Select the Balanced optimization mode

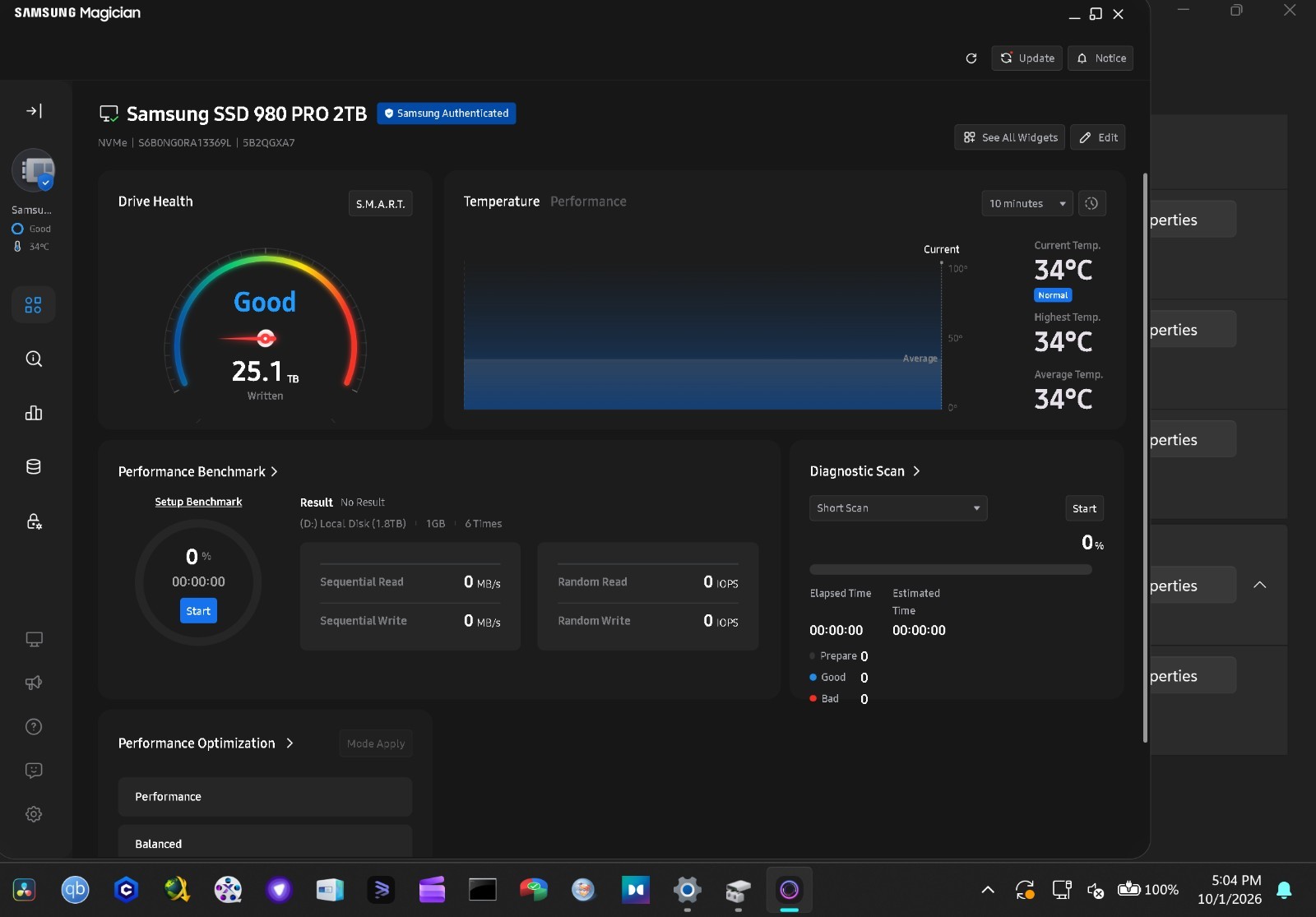tap(265, 843)
